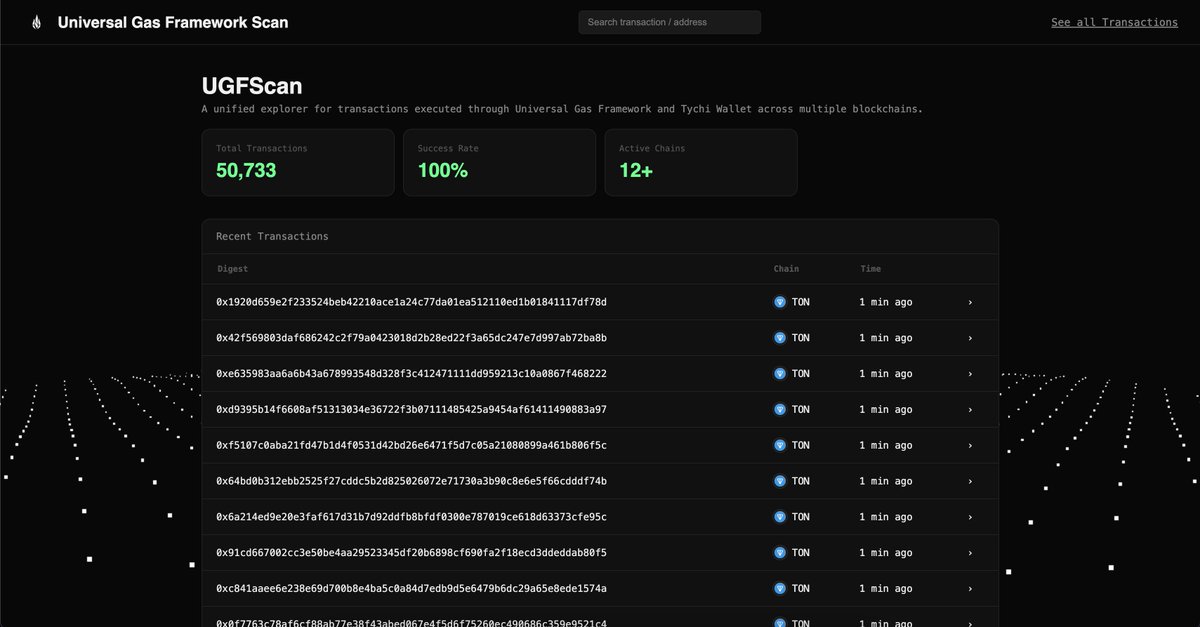Expand the 0xf5107c0a transaction row chevron
This screenshot has width=1200, height=627.
(x=970, y=445)
